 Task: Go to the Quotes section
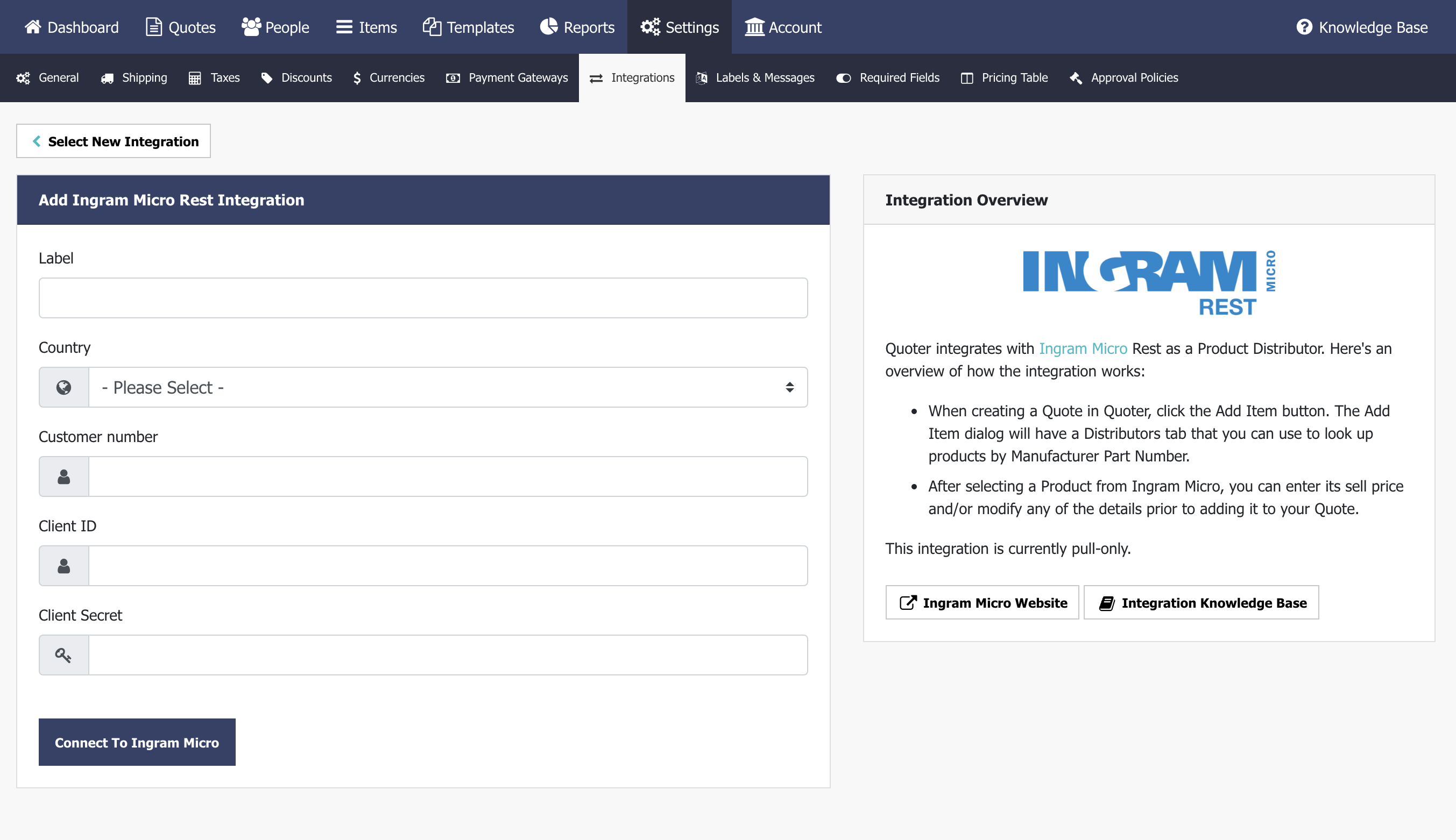181,26
